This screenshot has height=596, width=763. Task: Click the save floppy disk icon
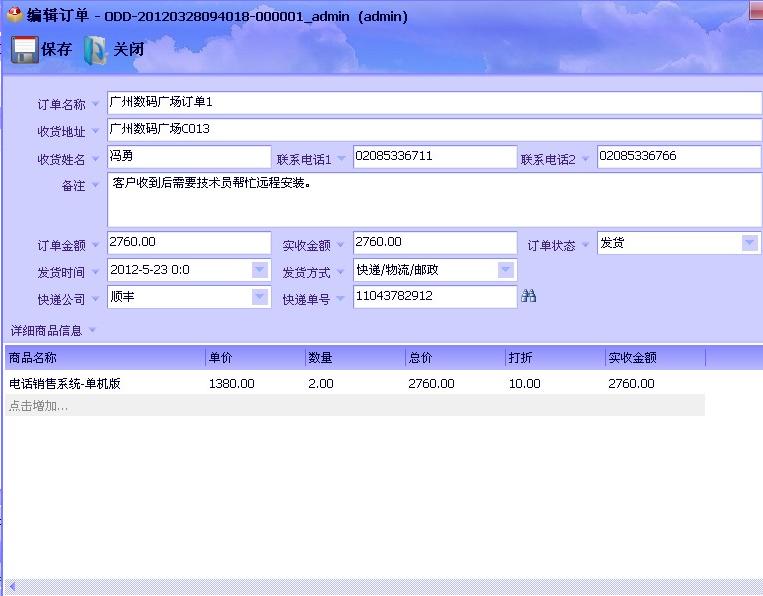click(24, 50)
